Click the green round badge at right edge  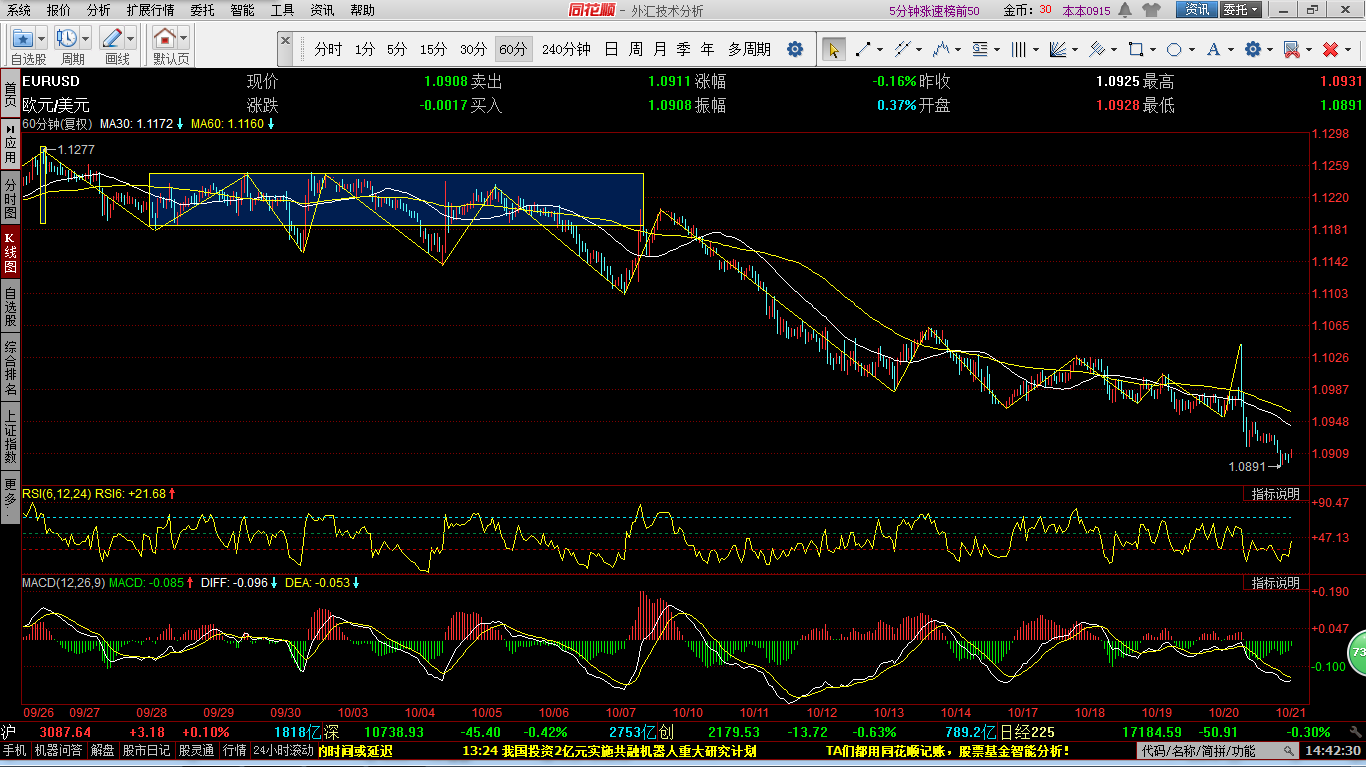click(x=1357, y=651)
